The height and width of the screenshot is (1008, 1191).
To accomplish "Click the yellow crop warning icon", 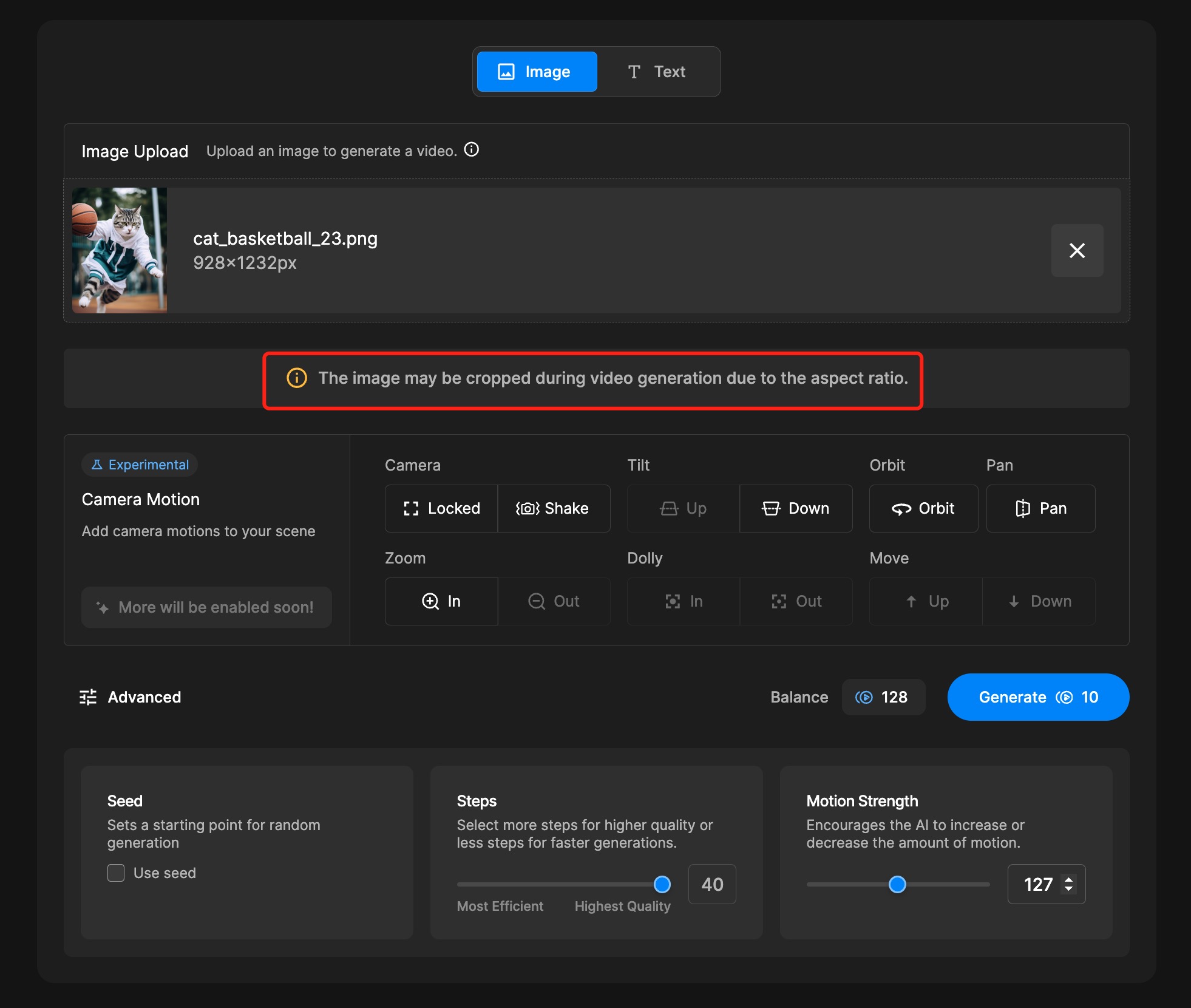I will (x=297, y=378).
